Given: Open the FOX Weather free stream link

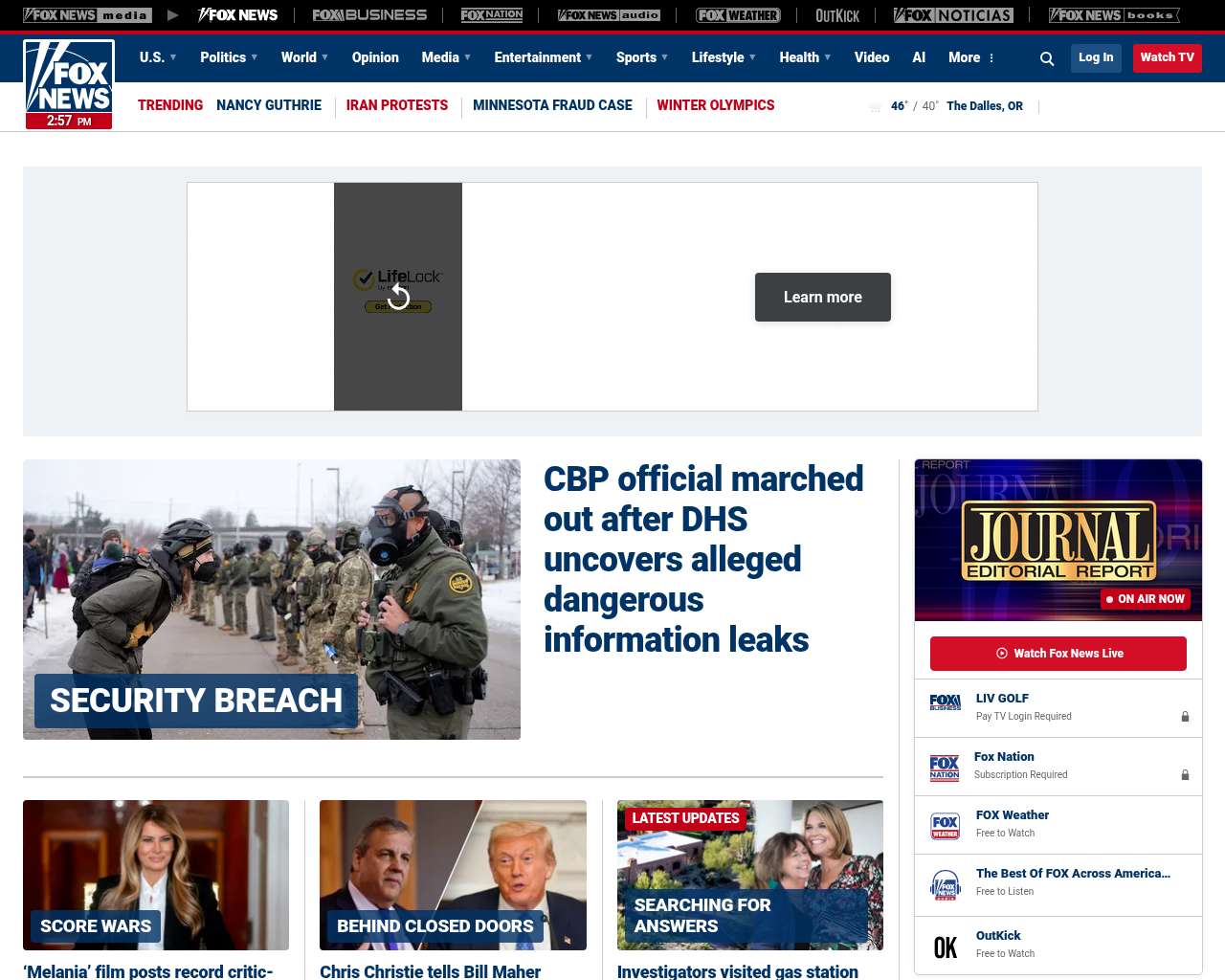Looking at the screenshot, I should [1013, 815].
